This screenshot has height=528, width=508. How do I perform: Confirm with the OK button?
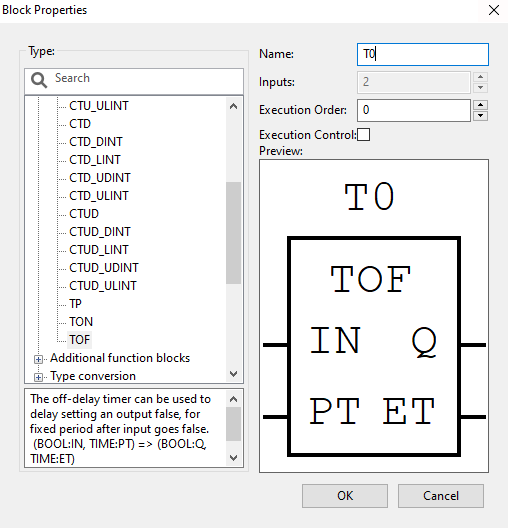[345, 496]
